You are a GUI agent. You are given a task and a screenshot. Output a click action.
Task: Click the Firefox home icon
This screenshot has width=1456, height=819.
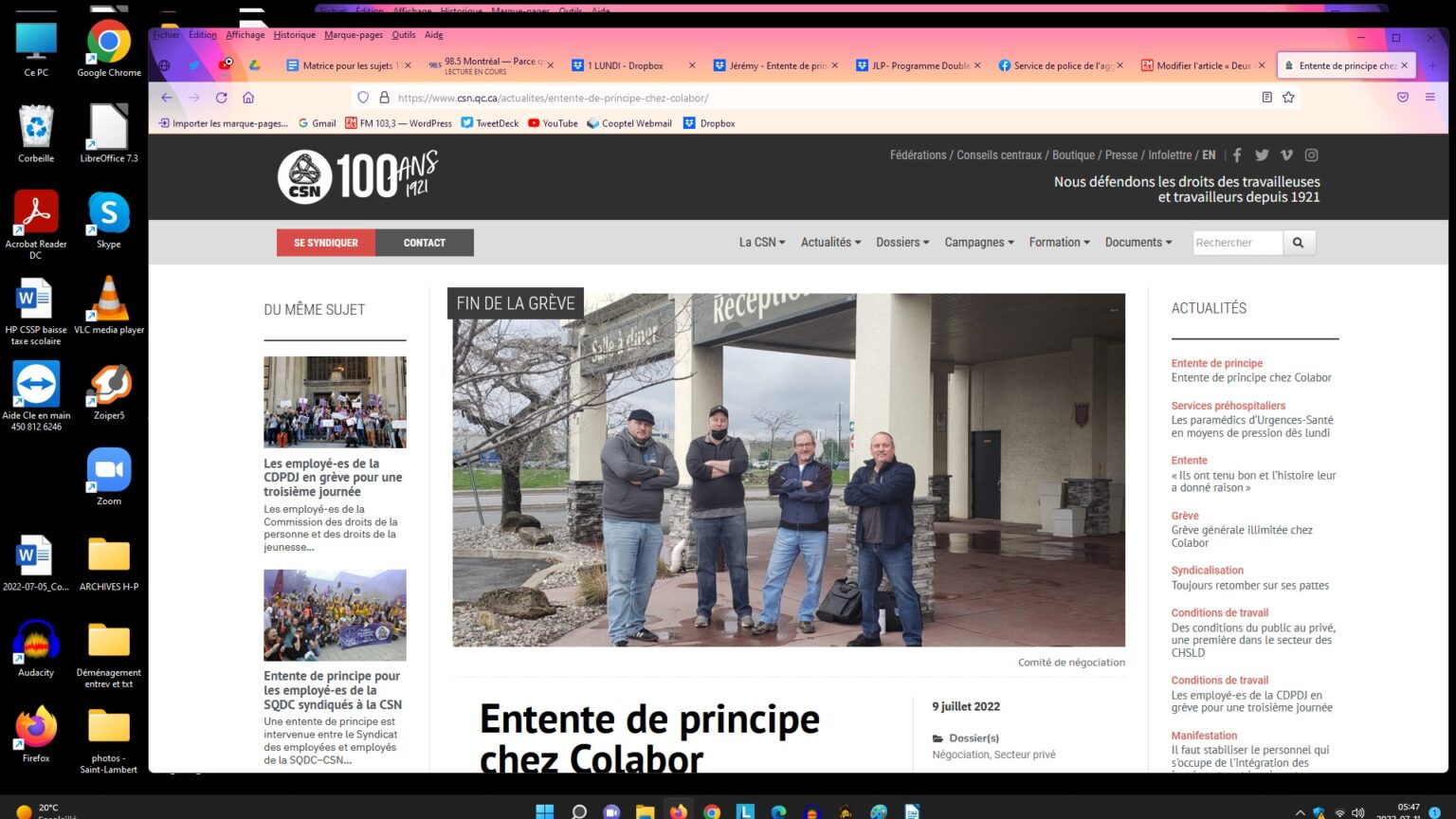point(248,98)
